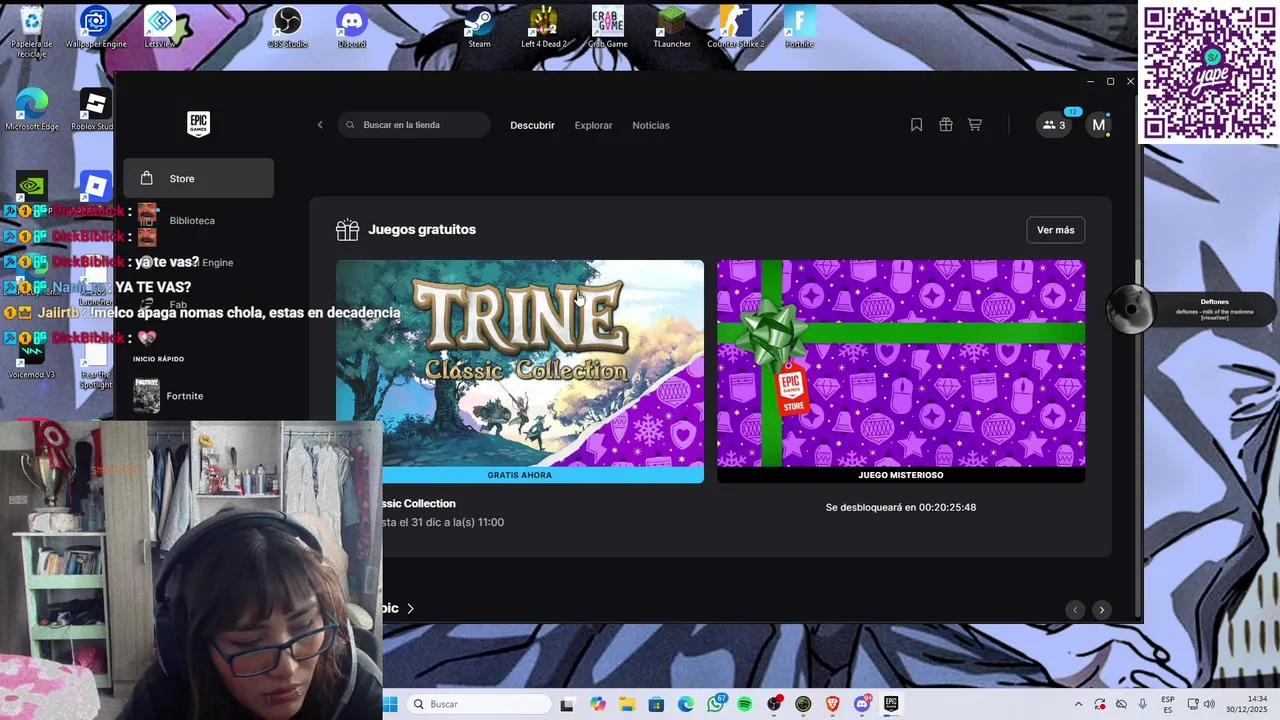
Task: Open Fortnite desktop shortcut
Action: (800, 28)
